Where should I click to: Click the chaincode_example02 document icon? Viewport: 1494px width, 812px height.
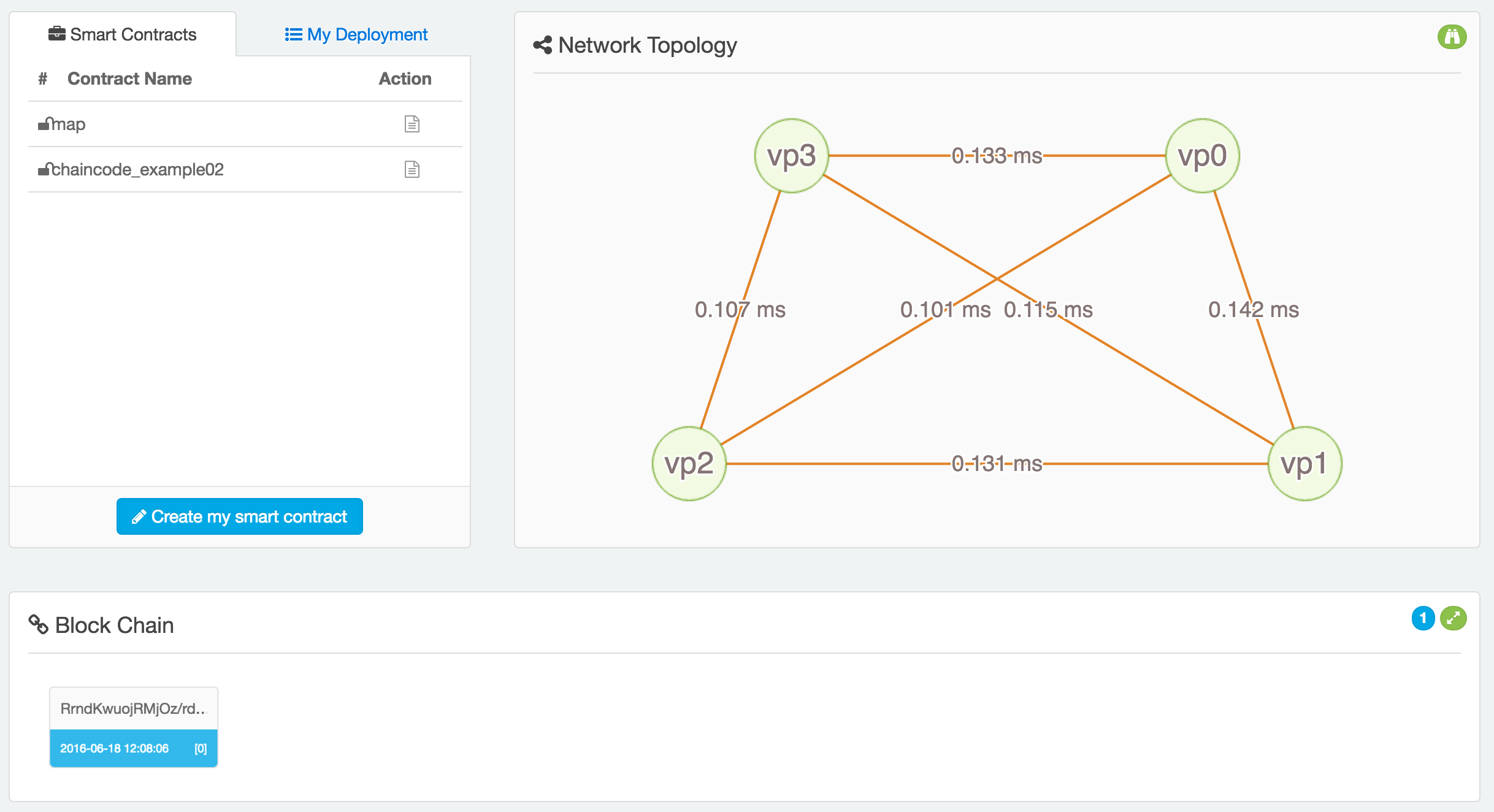pos(411,168)
